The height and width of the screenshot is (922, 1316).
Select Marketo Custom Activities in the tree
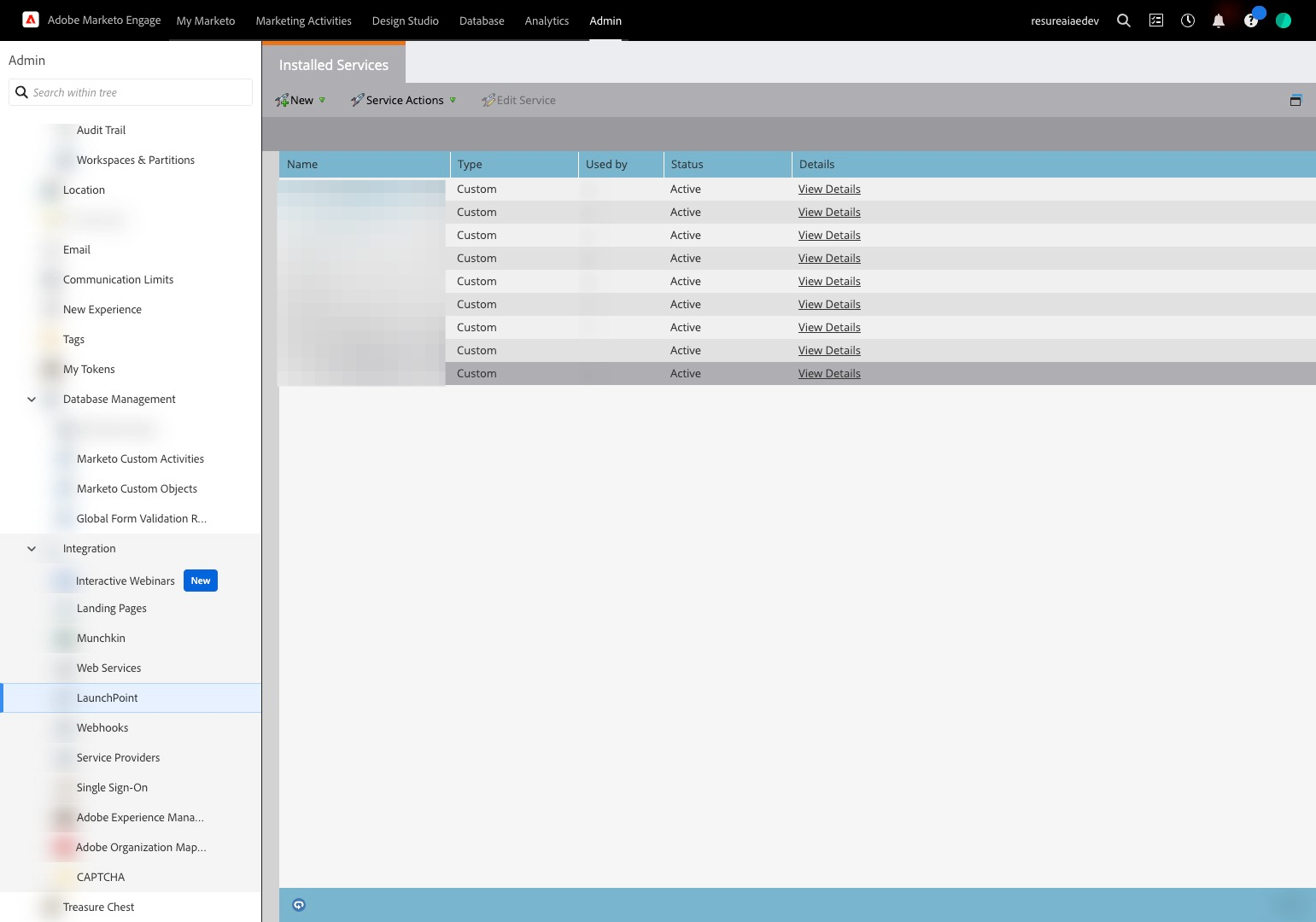point(140,458)
